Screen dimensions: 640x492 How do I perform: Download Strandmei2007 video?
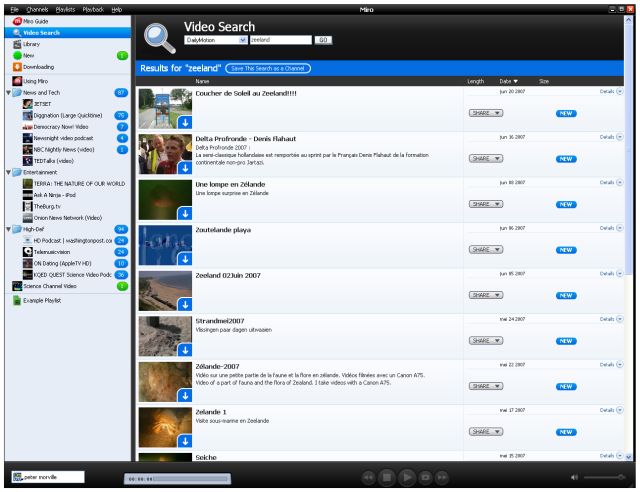pyautogui.click(x=185, y=350)
